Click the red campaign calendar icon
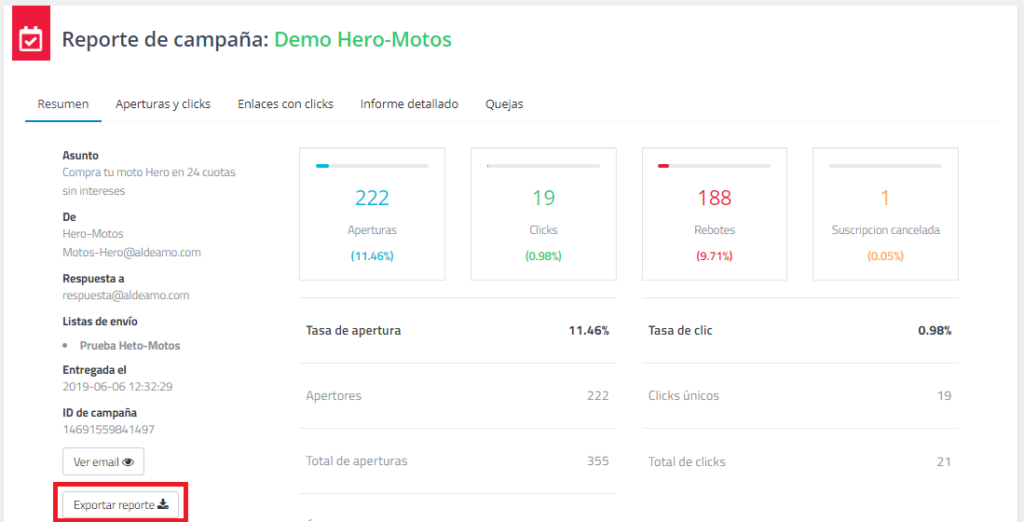The width and height of the screenshot is (1024, 522). coord(31,40)
